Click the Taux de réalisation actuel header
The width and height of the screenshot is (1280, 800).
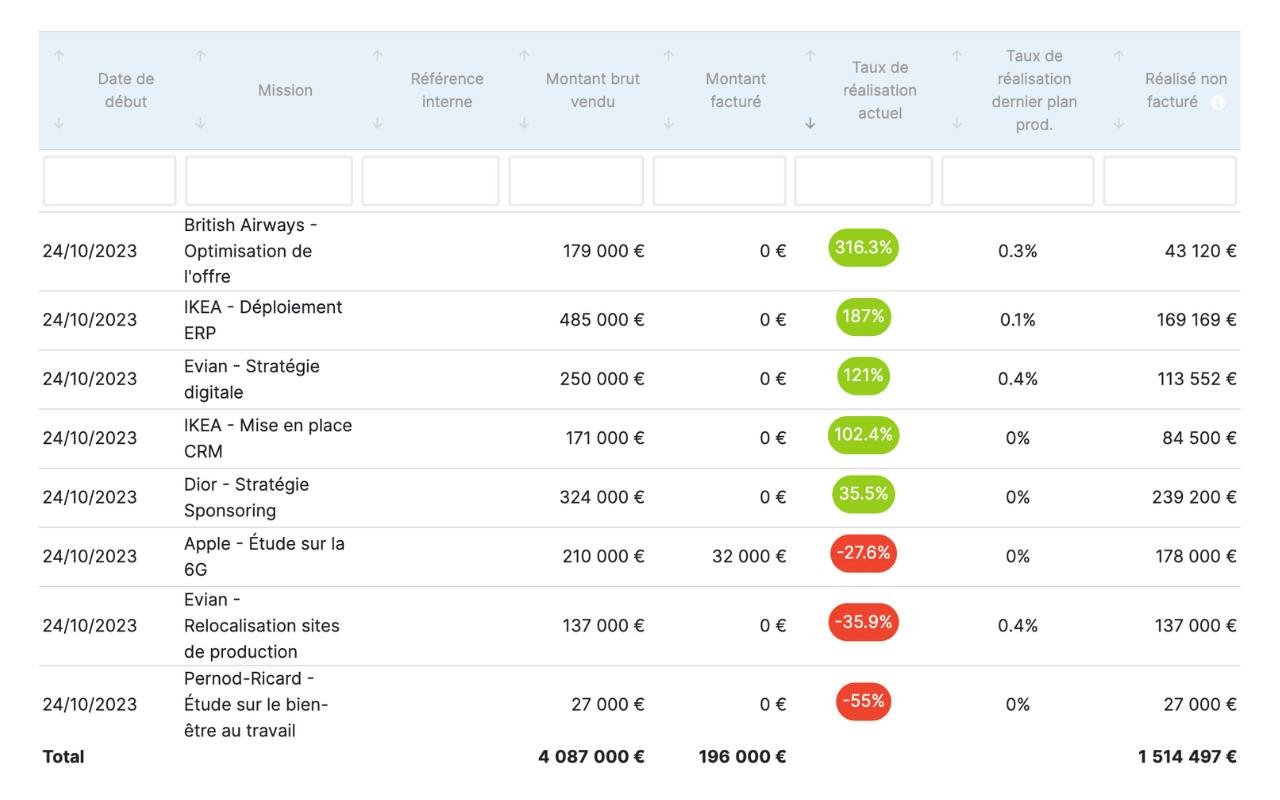point(880,90)
